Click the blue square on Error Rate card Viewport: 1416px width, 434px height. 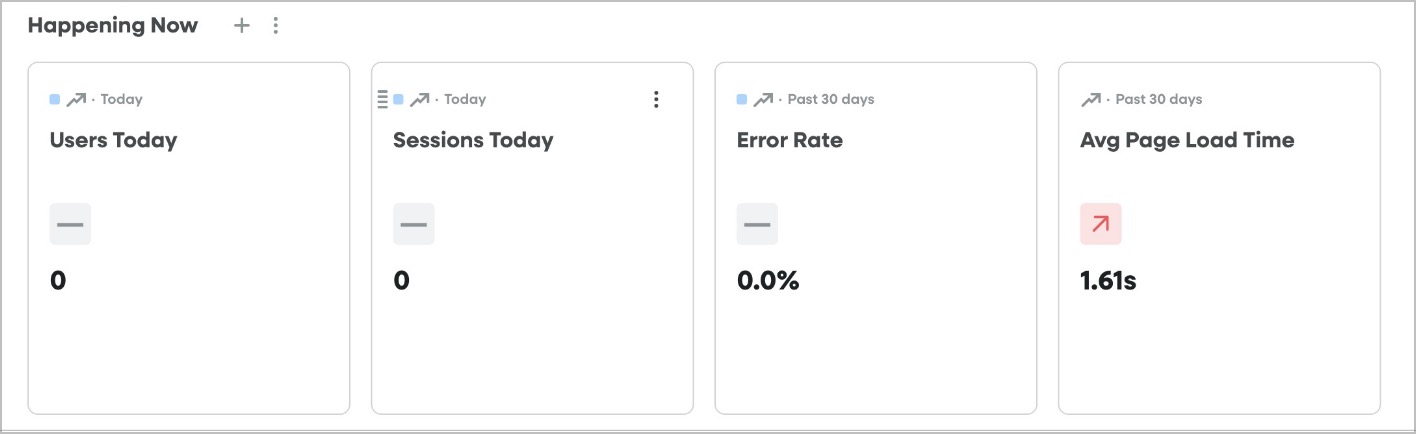pos(742,99)
